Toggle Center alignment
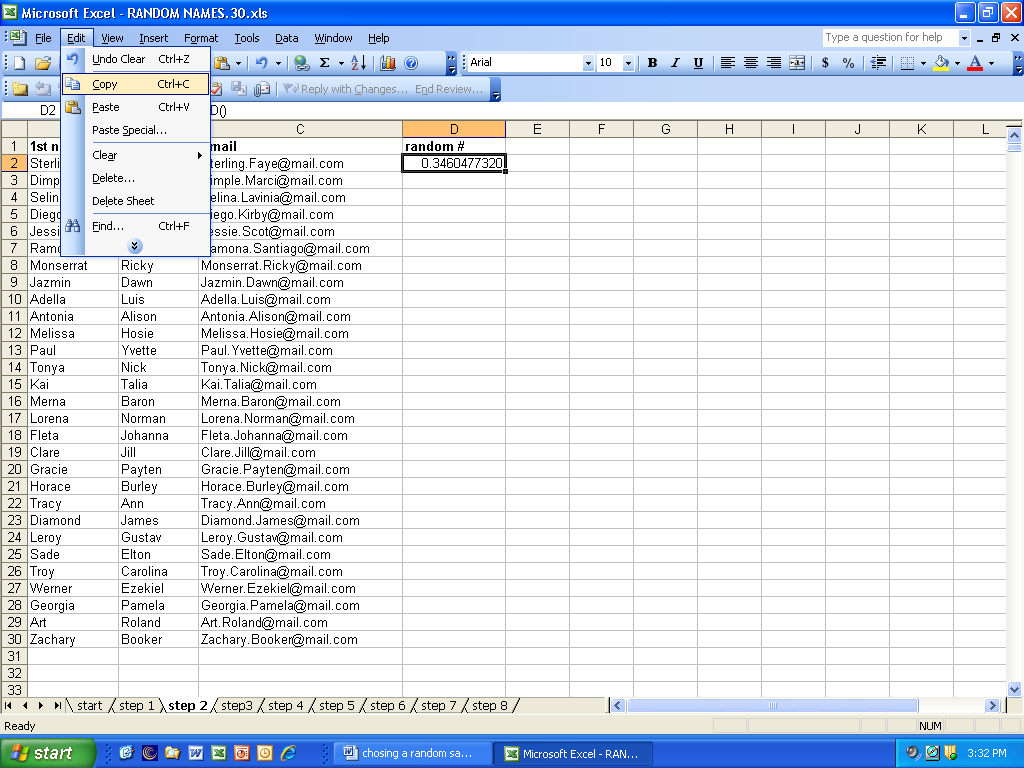Image resolution: width=1024 pixels, height=768 pixels. (x=751, y=63)
